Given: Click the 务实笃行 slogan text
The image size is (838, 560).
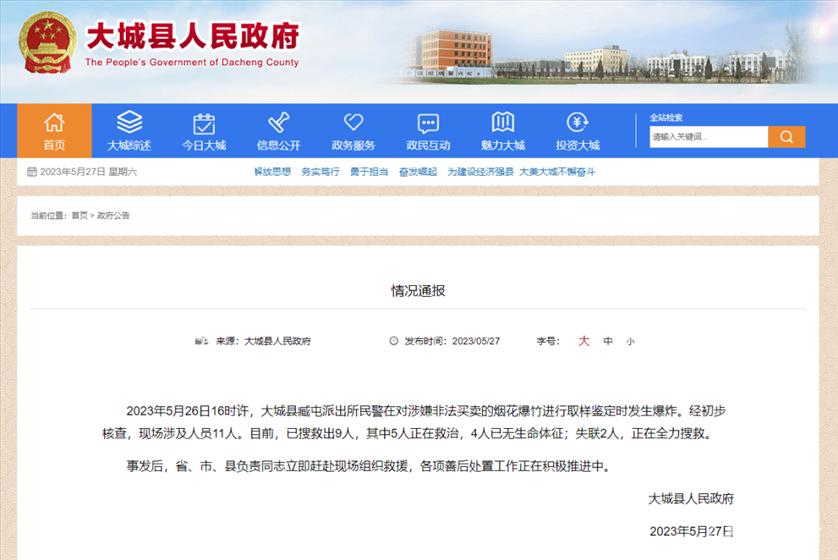Looking at the screenshot, I should (321, 172).
